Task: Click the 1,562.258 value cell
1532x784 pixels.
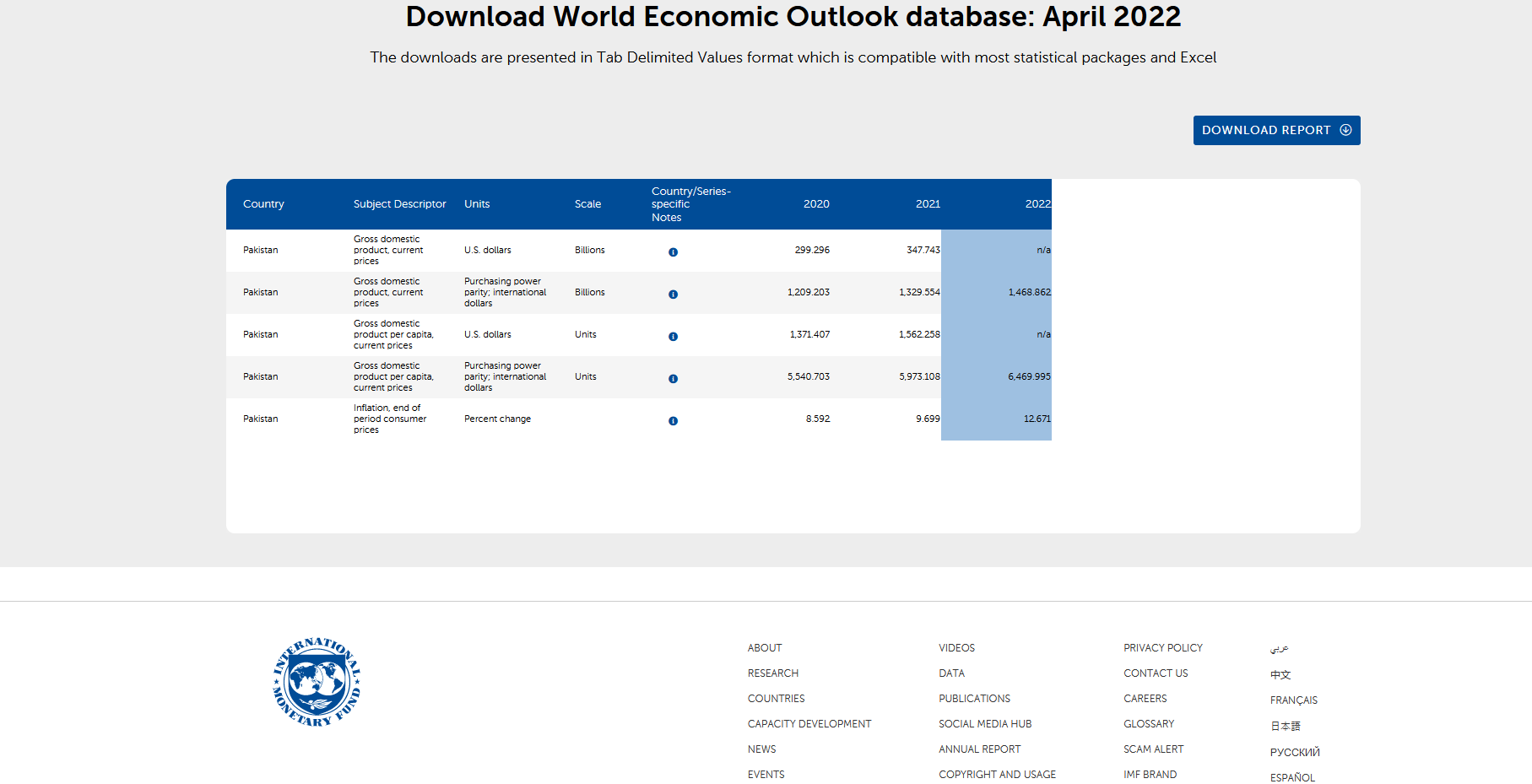Action: [919, 334]
